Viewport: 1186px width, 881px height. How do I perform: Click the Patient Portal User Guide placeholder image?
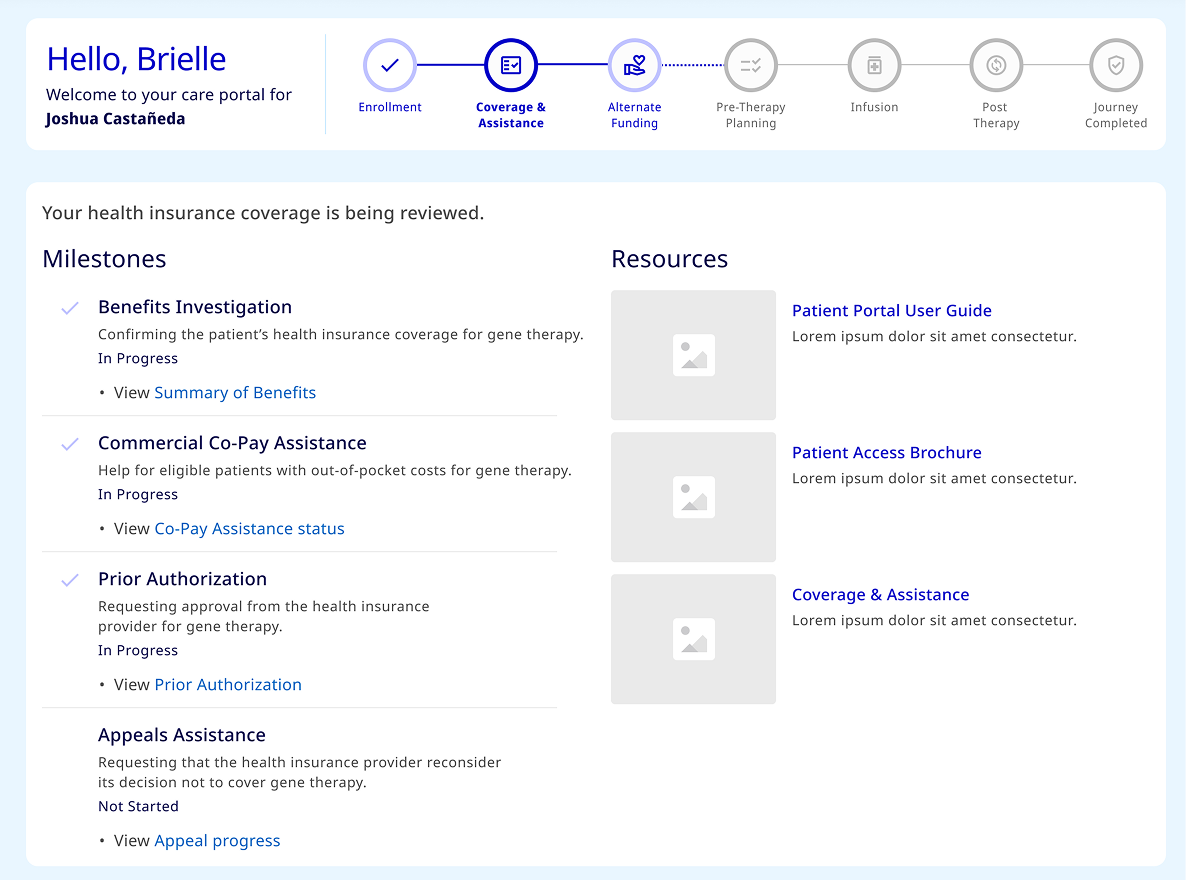click(693, 354)
